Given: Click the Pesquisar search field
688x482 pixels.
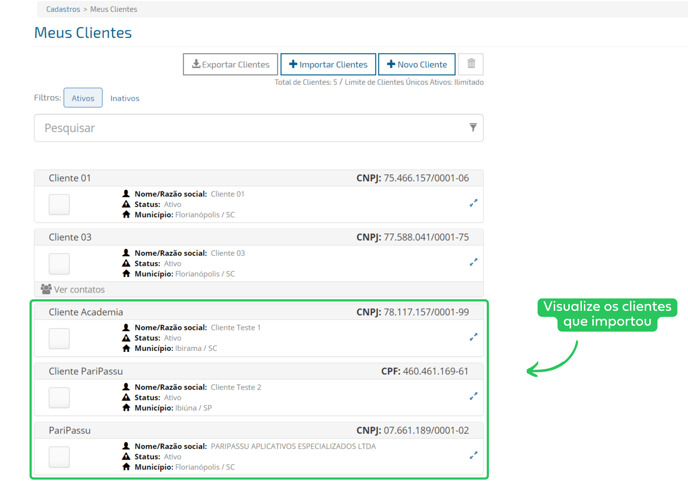Looking at the screenshot, I should coord(259,128).
